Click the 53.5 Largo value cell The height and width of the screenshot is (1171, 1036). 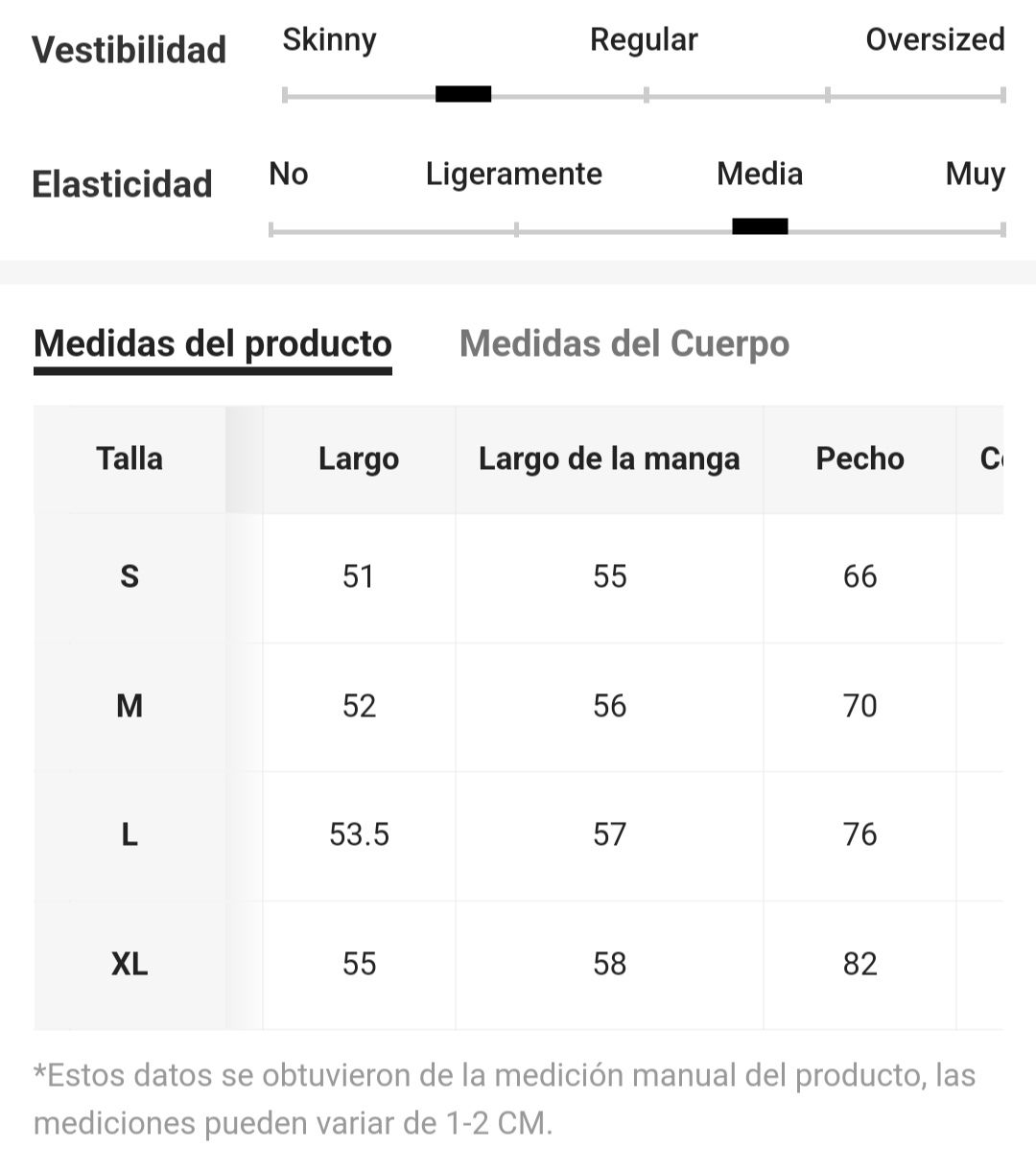(x=359, y=834)
